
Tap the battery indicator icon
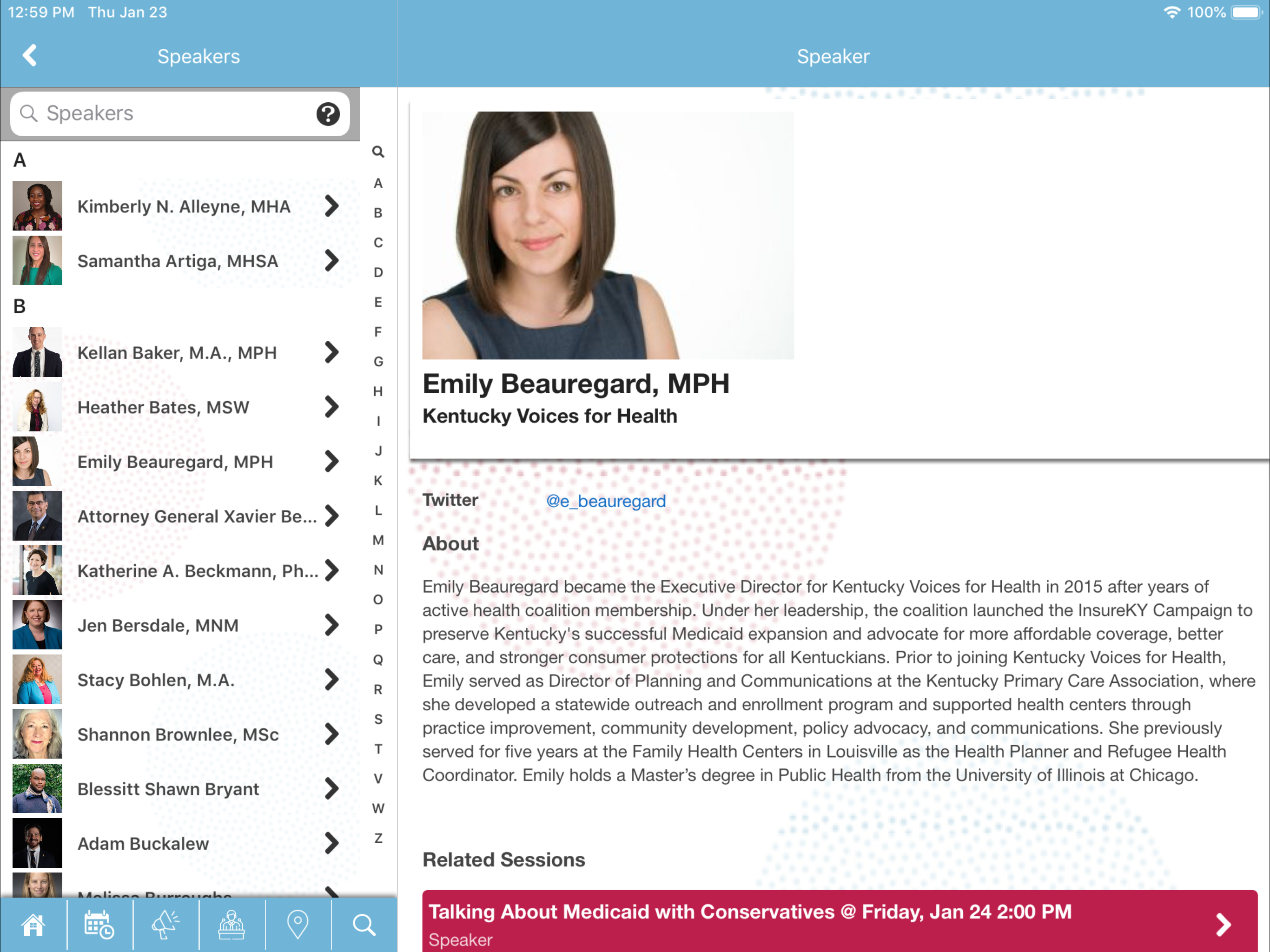pyautogui.click(x=1246, y=12)
